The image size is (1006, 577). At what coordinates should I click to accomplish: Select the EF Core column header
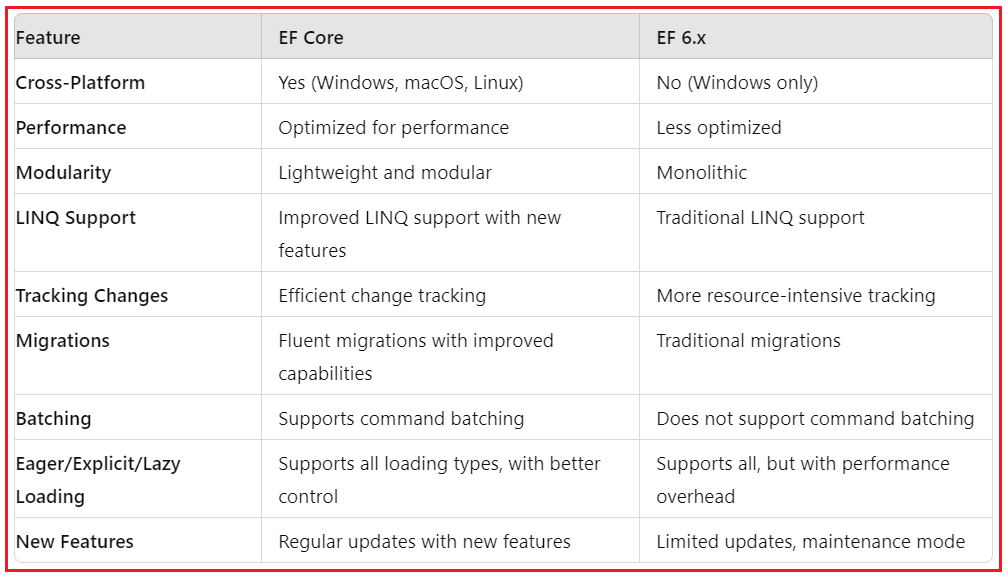(311, 38)
